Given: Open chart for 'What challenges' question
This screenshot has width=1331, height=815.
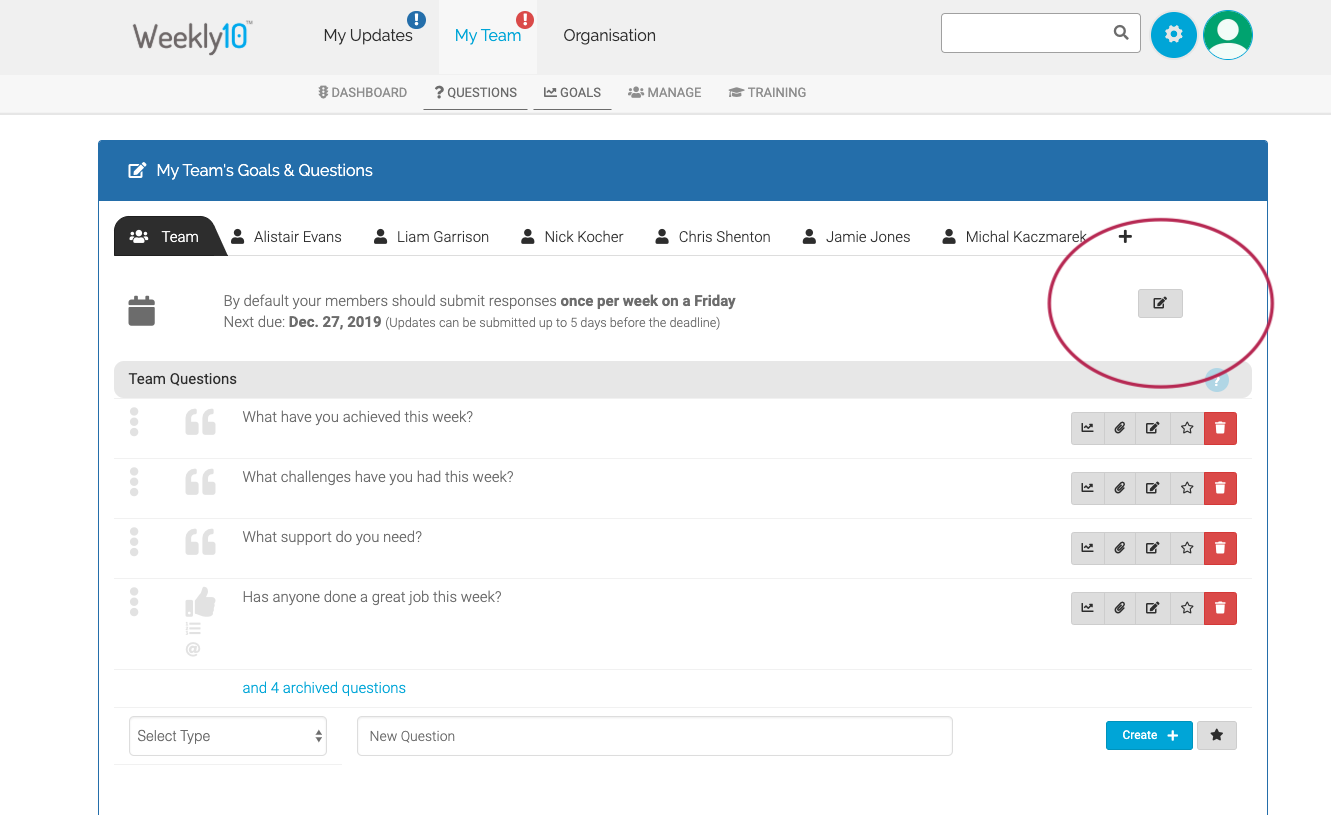Looking at the screenshot, I should click(1087, 488).
